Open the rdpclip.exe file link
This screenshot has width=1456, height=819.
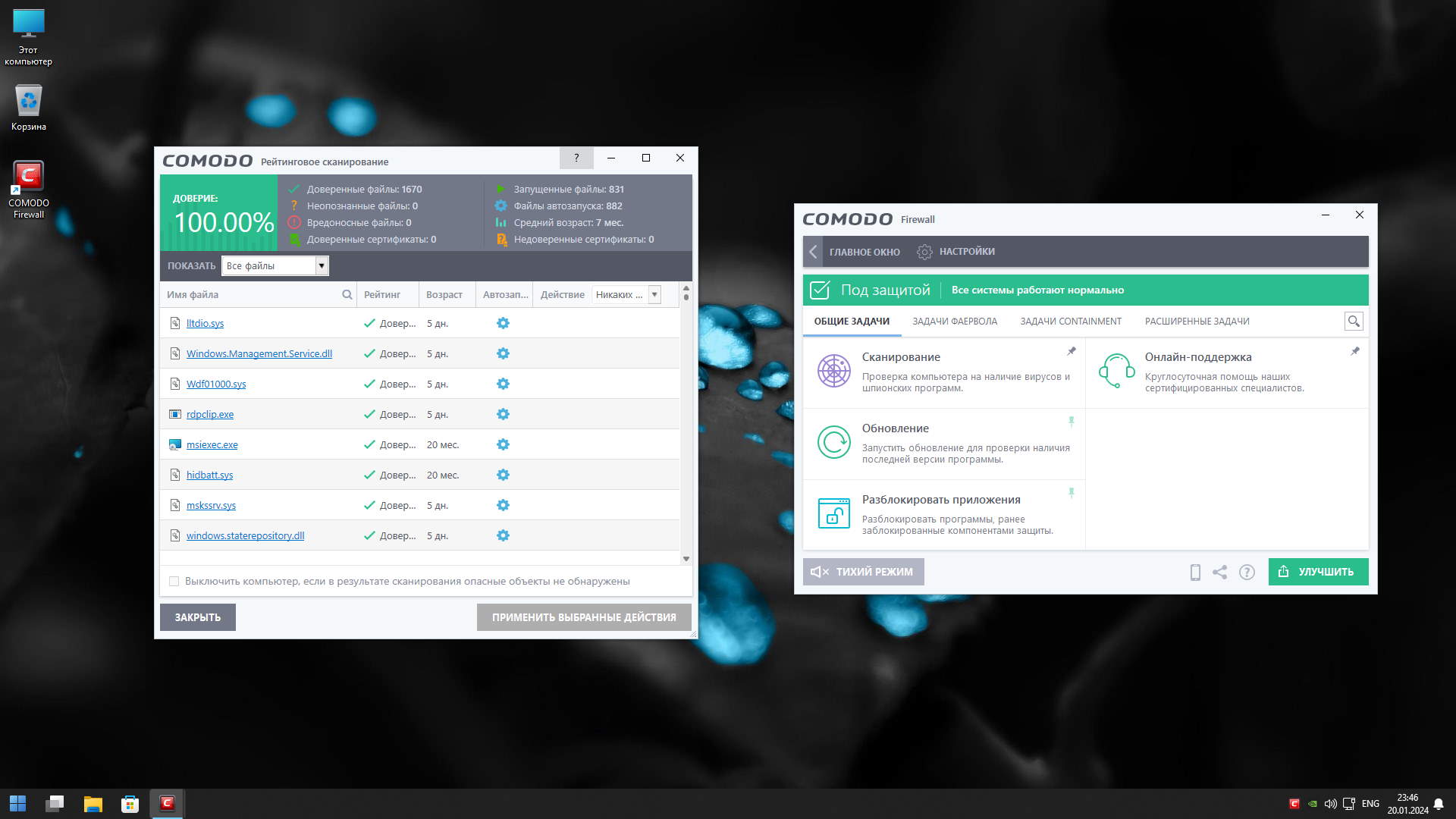210,414
